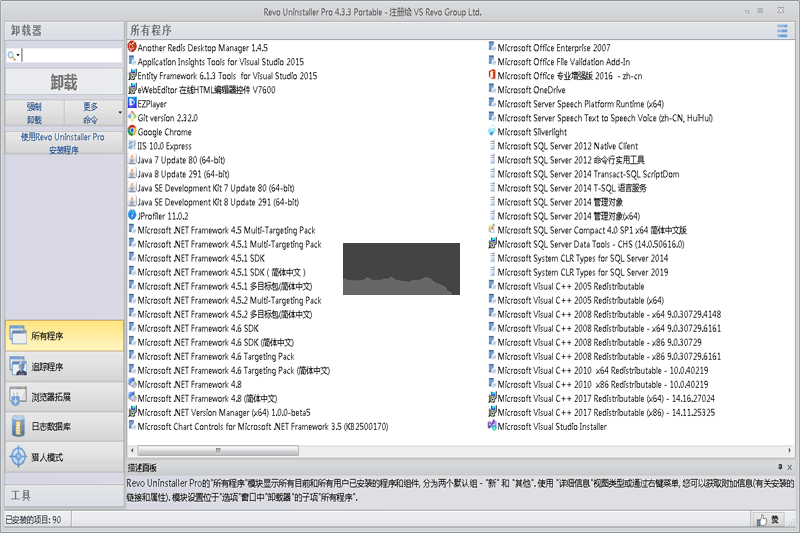This screenshot has height=533, width=800.
Task: Click the horizontal scrollbar thumb of program list
Action: tap(218, 450)
